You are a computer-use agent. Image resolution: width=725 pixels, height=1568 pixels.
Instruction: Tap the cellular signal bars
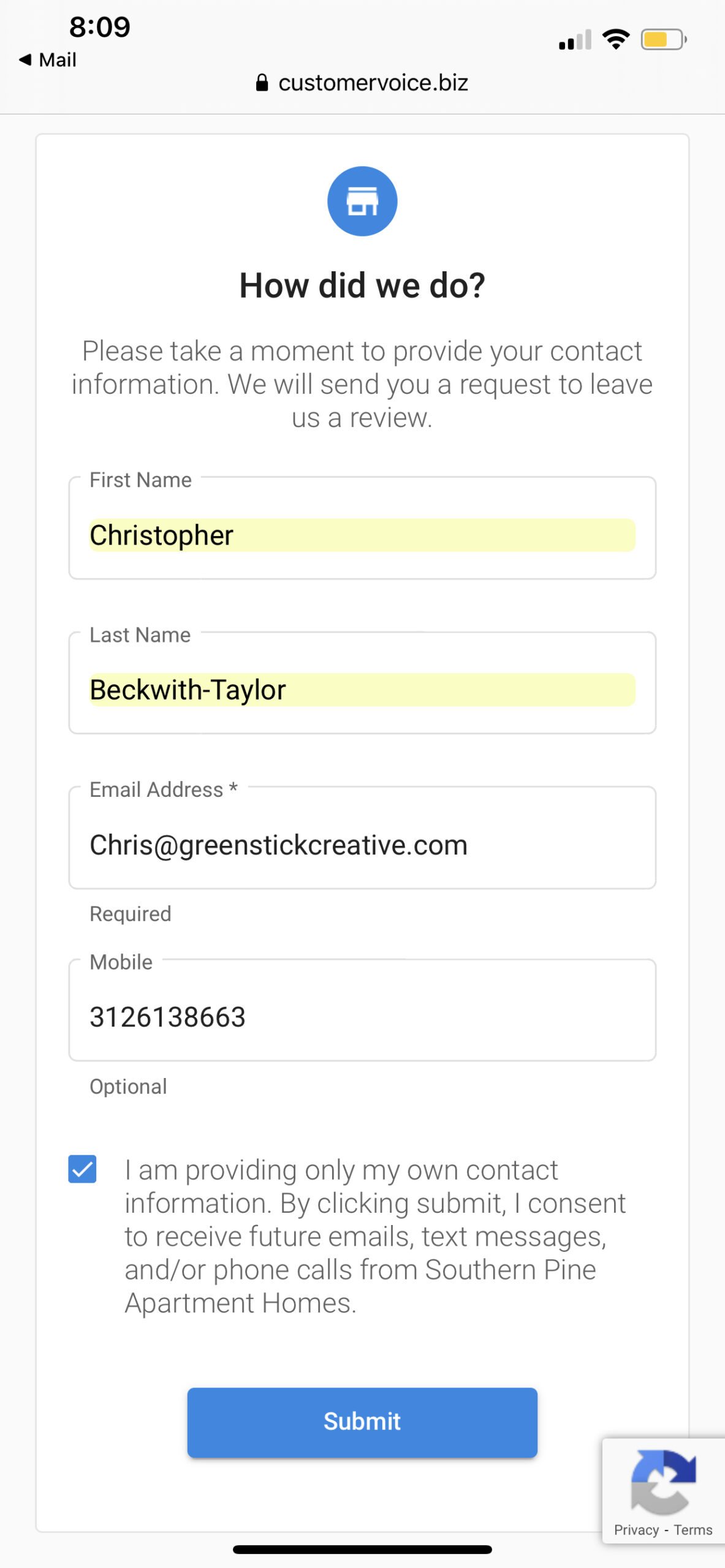pos(575,40)
